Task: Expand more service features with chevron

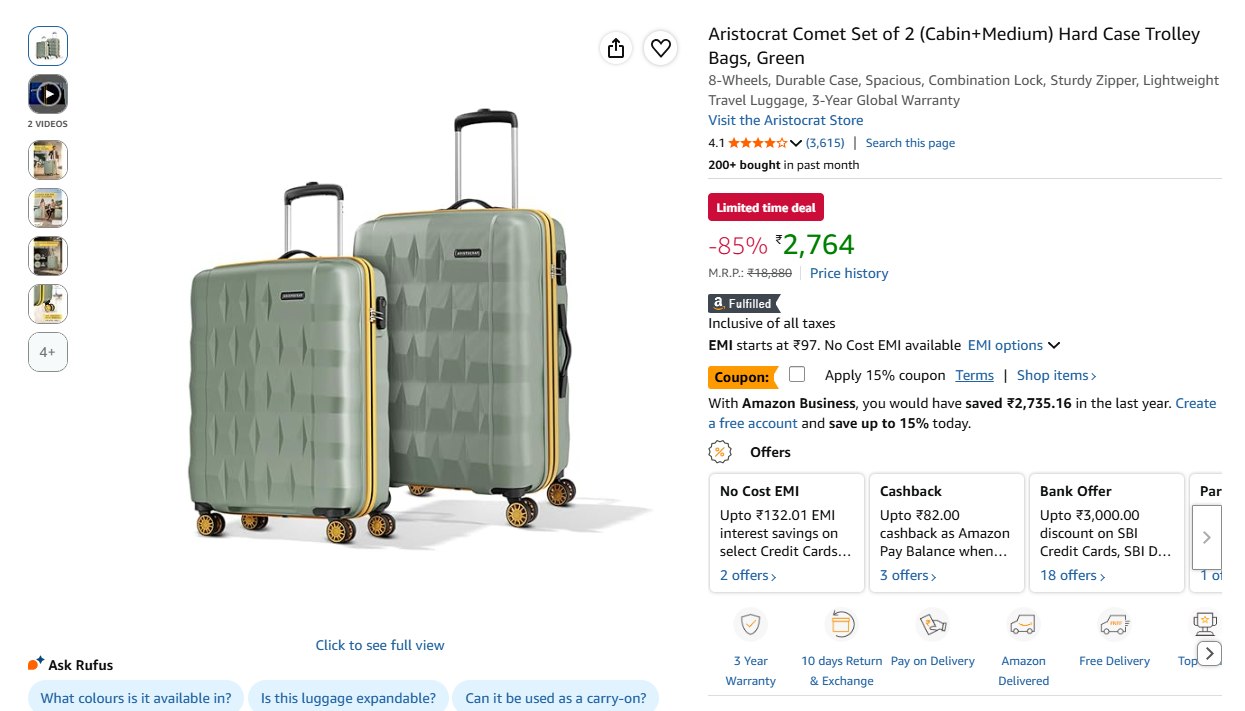Action: click(x=1210, y=654)
